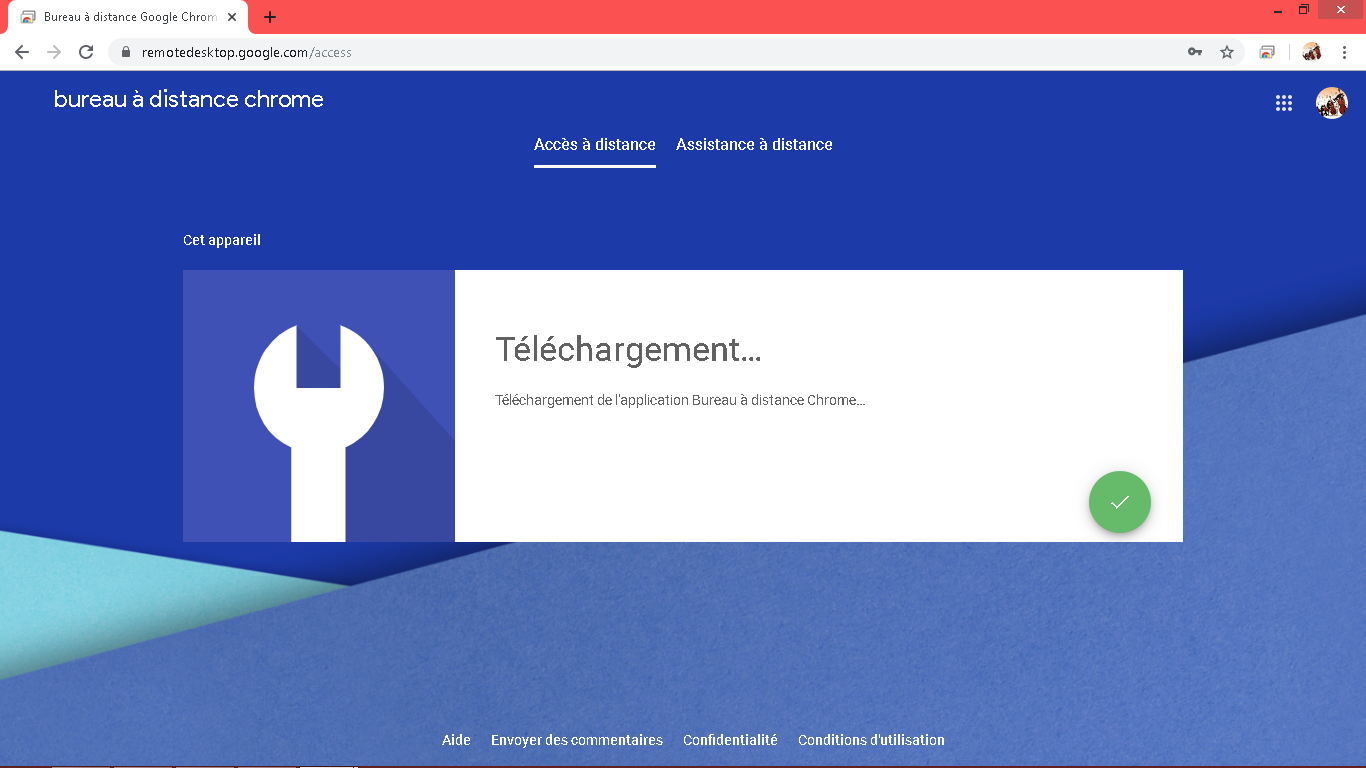Click the Téléchargement de l'application Bureau text
Viewport: 1366px width, 768px height.
click(680, 400)
